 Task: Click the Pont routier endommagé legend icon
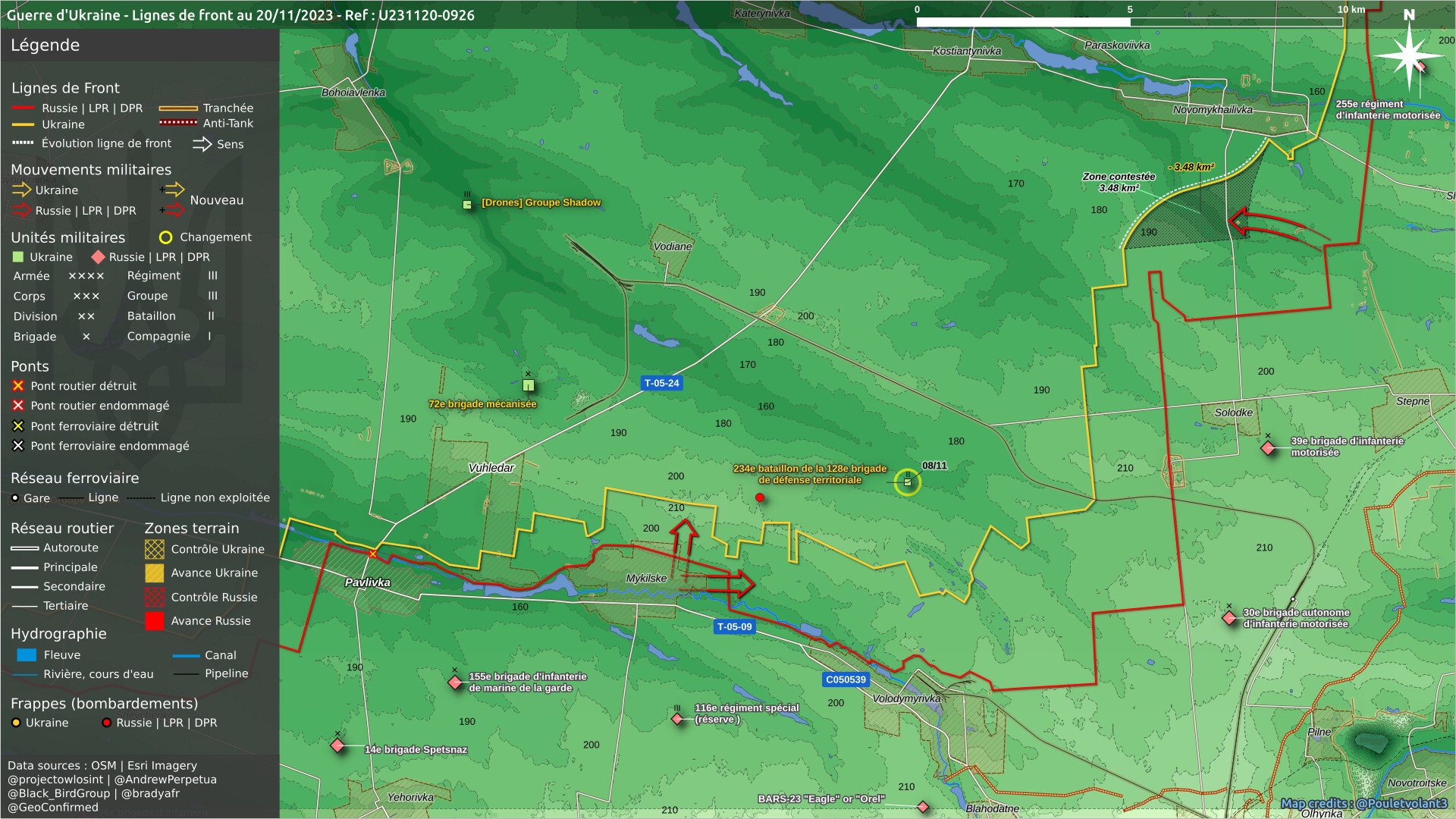18,406
